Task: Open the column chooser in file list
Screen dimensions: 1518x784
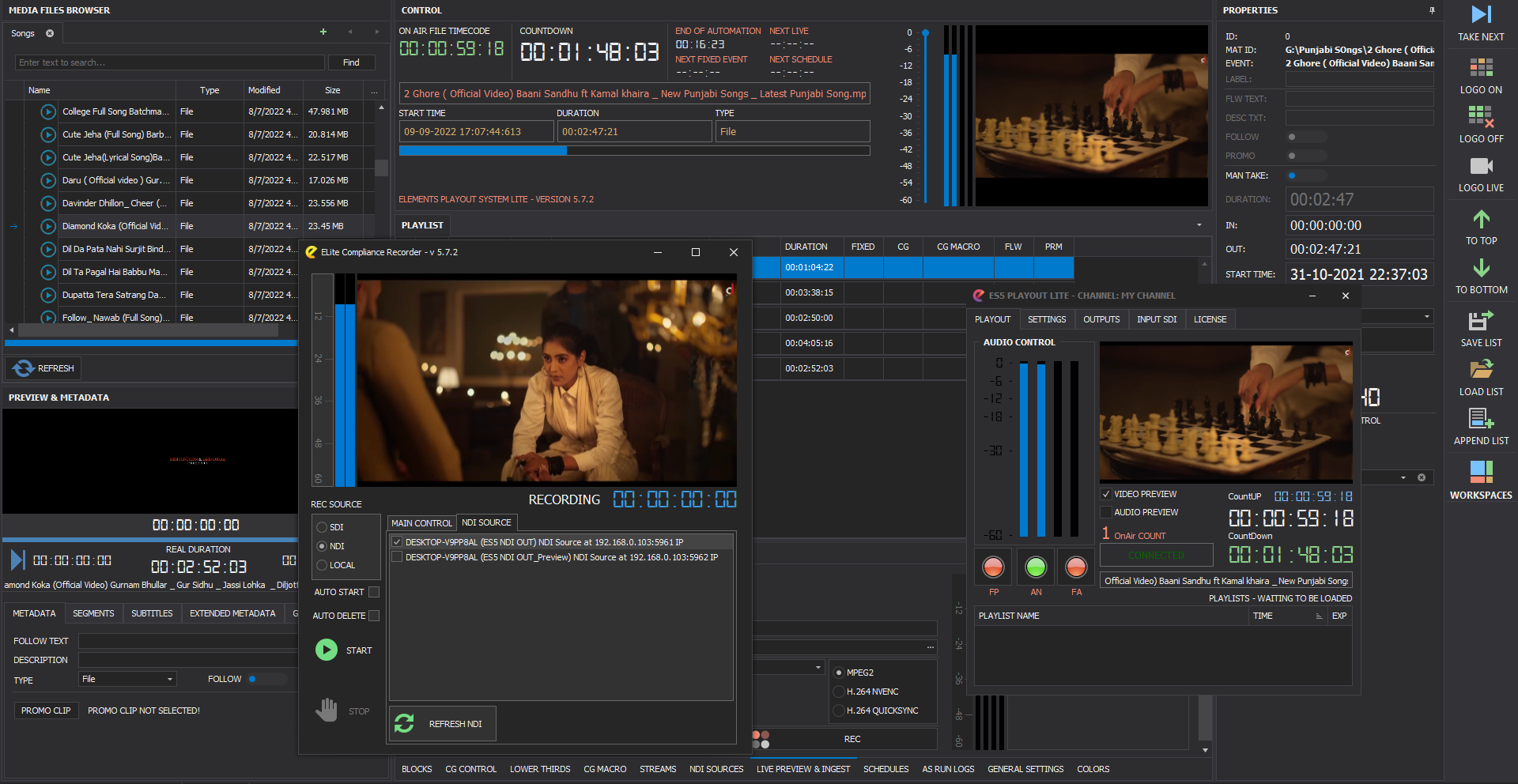Action: (375, 90)
